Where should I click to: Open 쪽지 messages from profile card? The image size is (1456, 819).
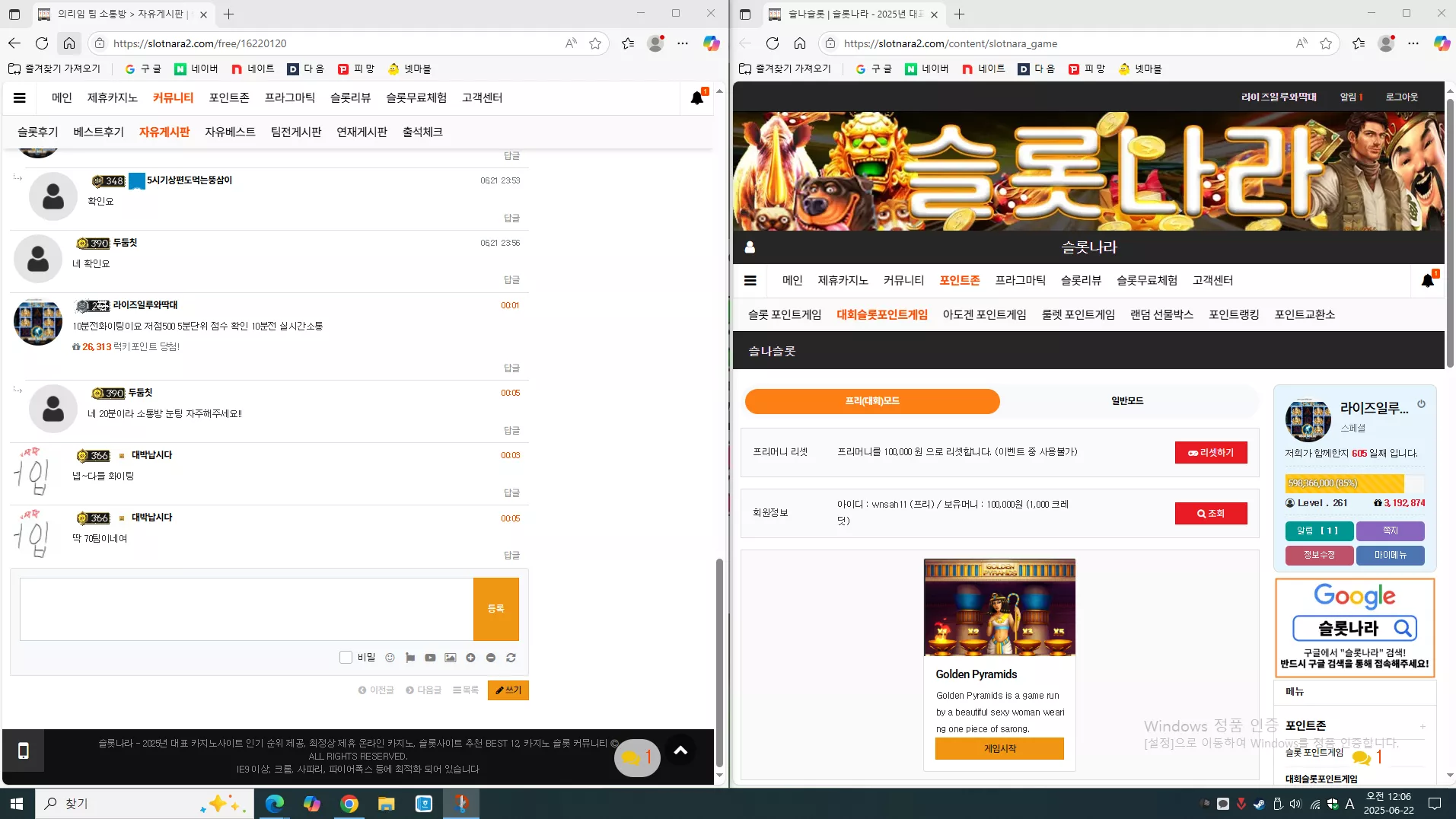1390,531
